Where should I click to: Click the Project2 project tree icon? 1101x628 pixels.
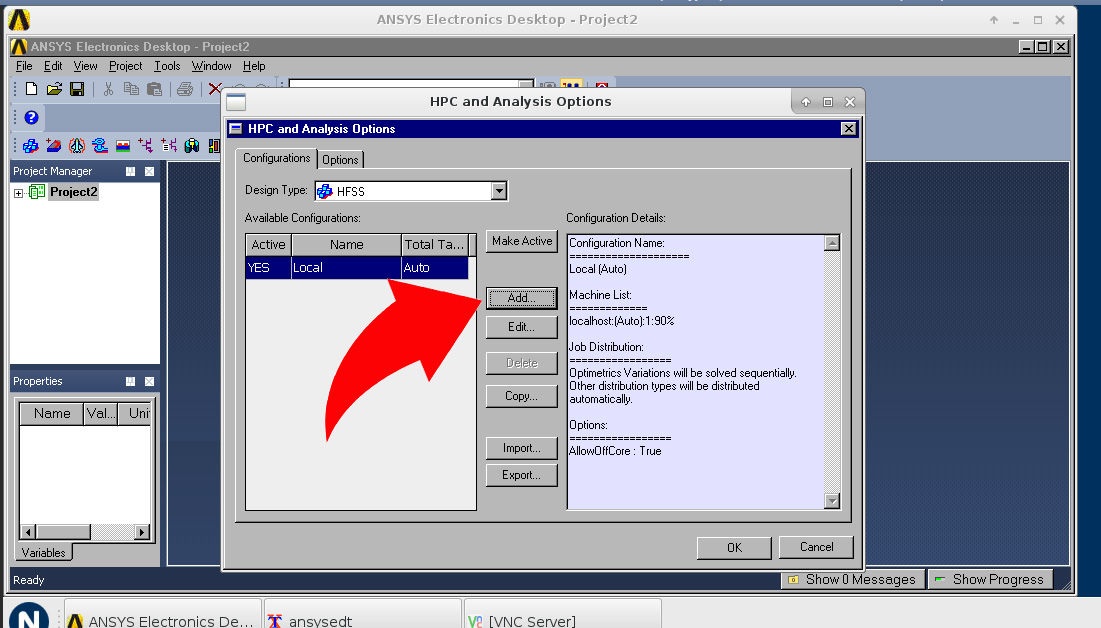[37, 192]
